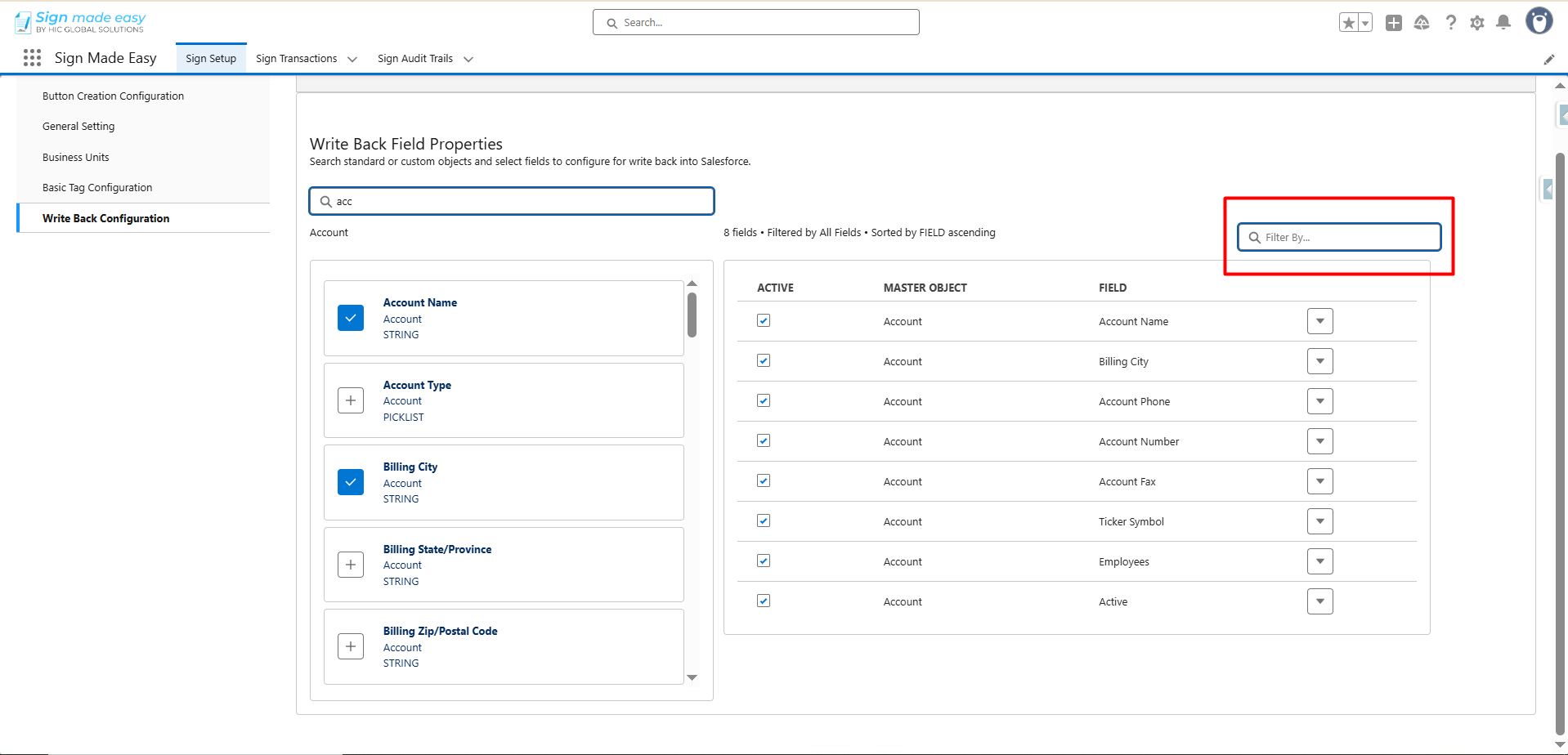1568x755 pixels.
Task: Expand the Sign Transactions tab menu chevron
Action: pos(352,59)
